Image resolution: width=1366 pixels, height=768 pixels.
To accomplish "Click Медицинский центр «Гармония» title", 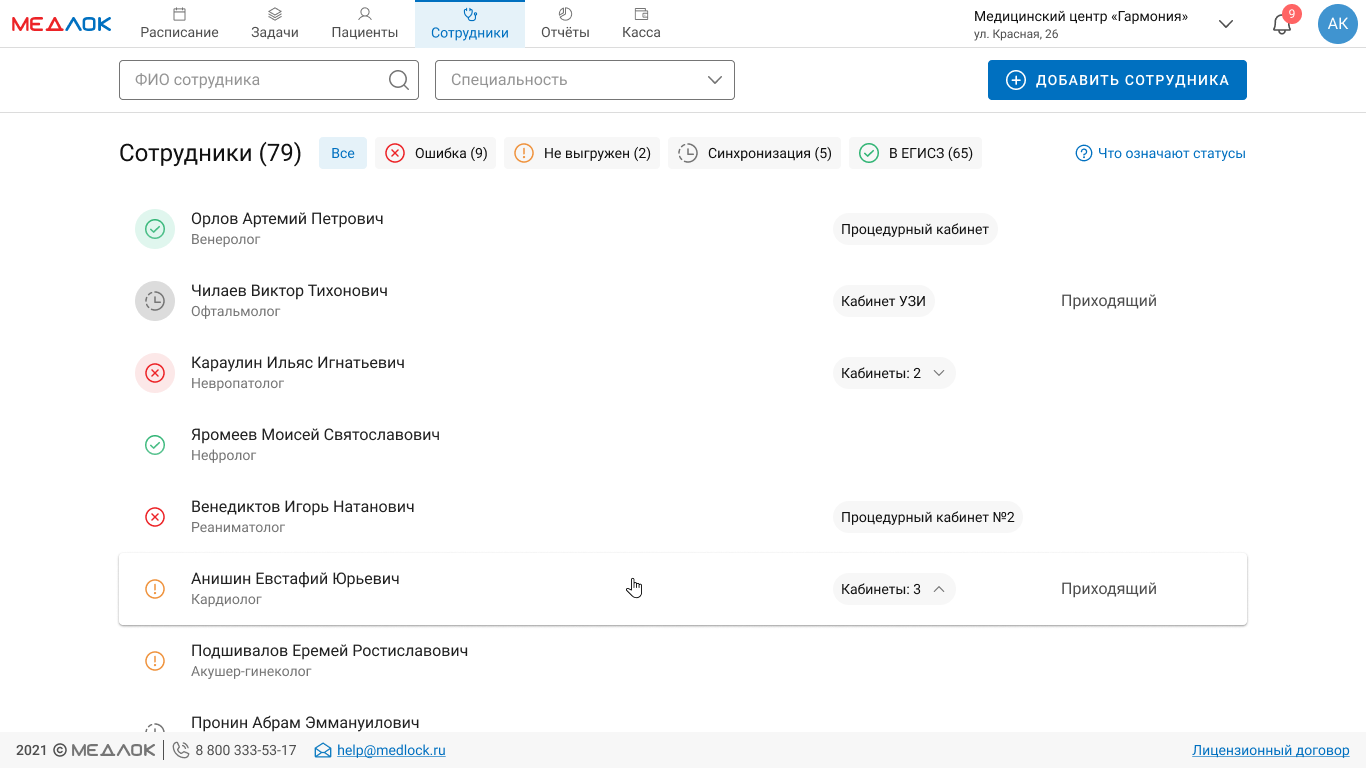I will [x=1081, y=16].
